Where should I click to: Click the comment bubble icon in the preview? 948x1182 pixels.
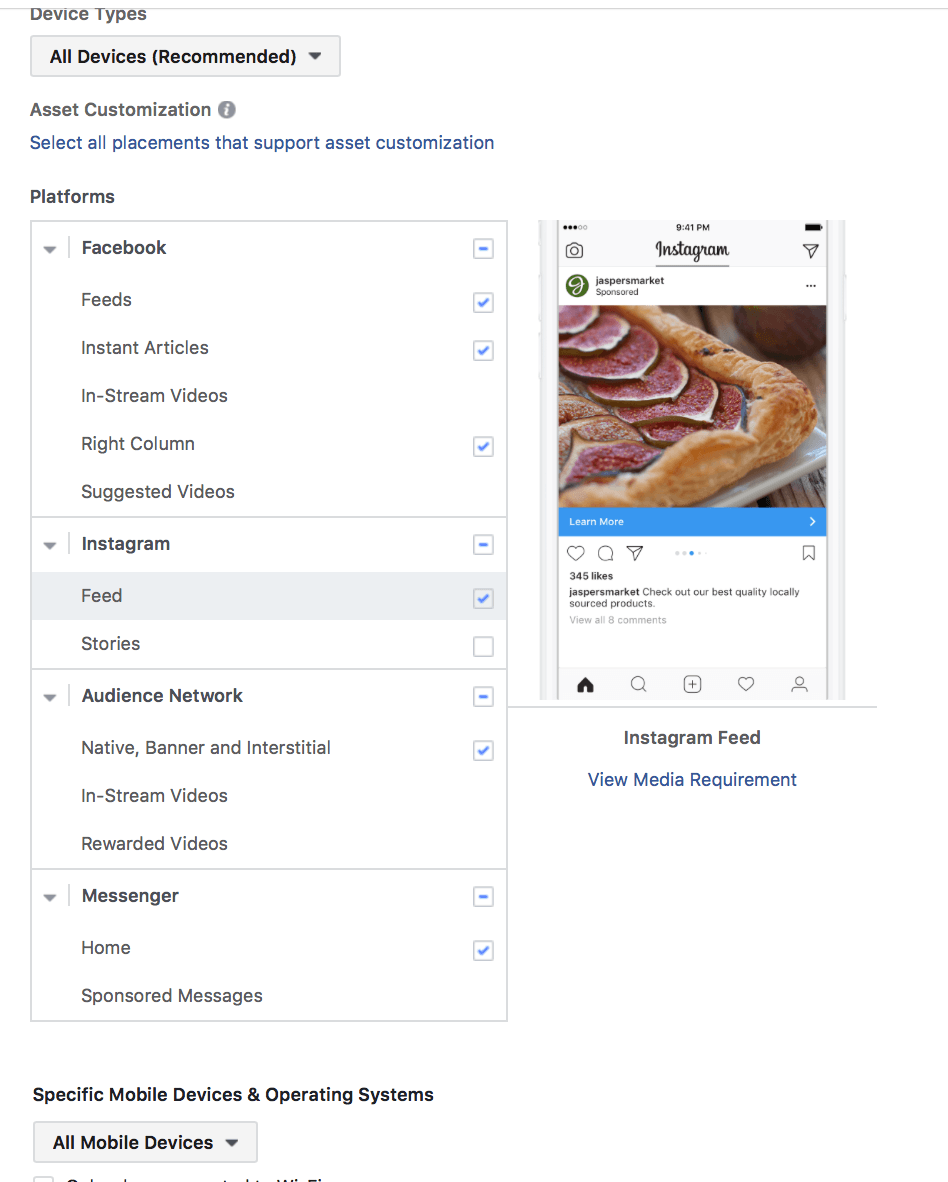tap(604, 552)
